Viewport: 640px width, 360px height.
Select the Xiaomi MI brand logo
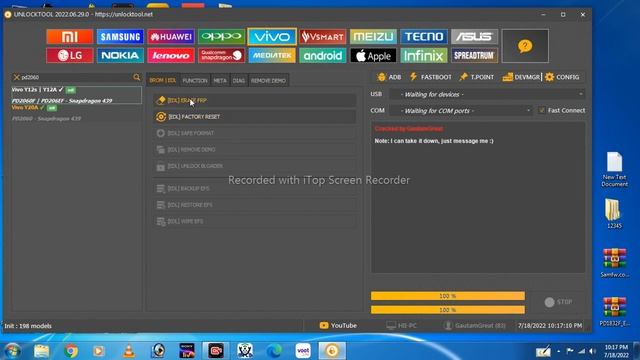(70, 37)
